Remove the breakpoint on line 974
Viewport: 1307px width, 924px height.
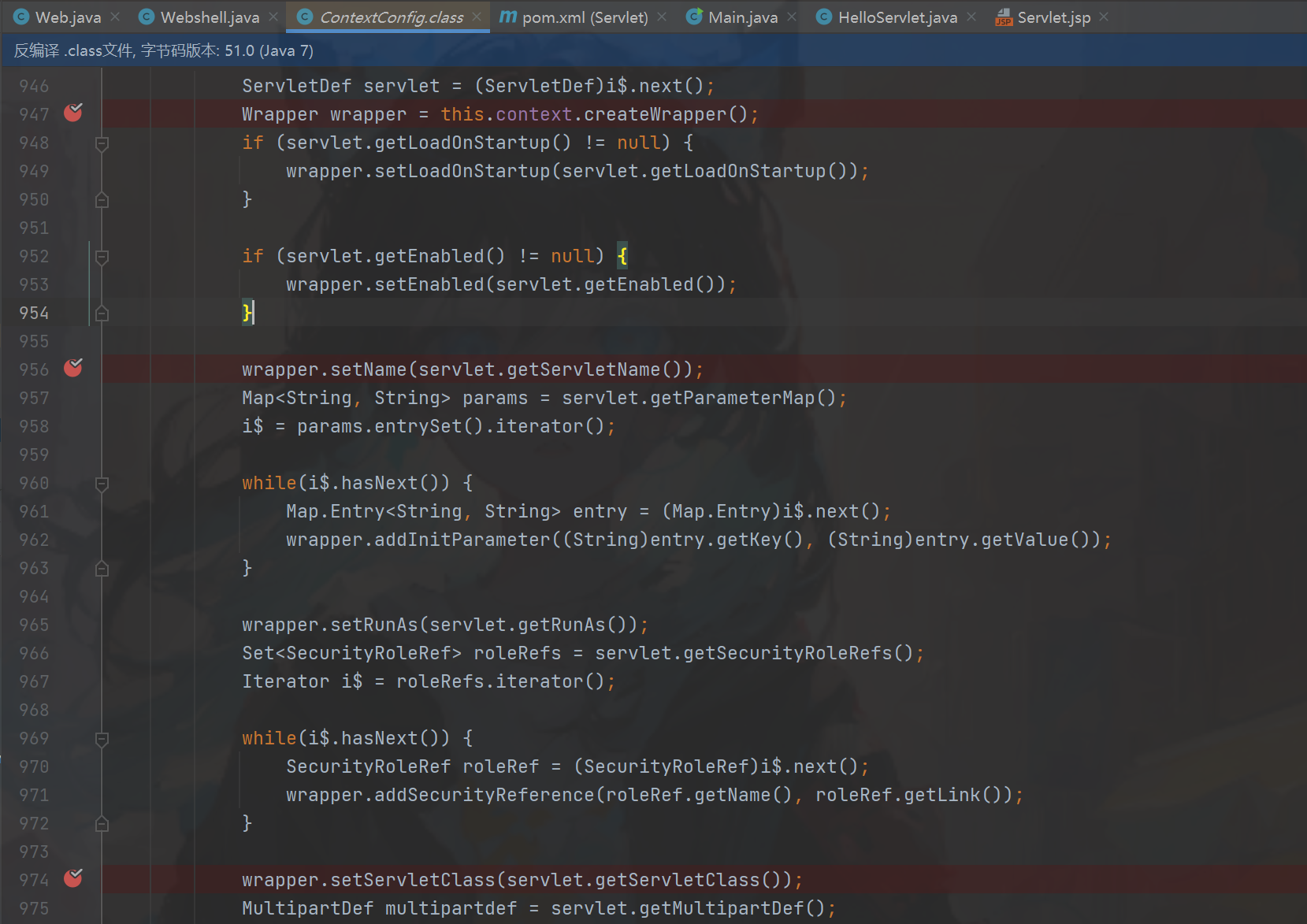click(73, 878)
